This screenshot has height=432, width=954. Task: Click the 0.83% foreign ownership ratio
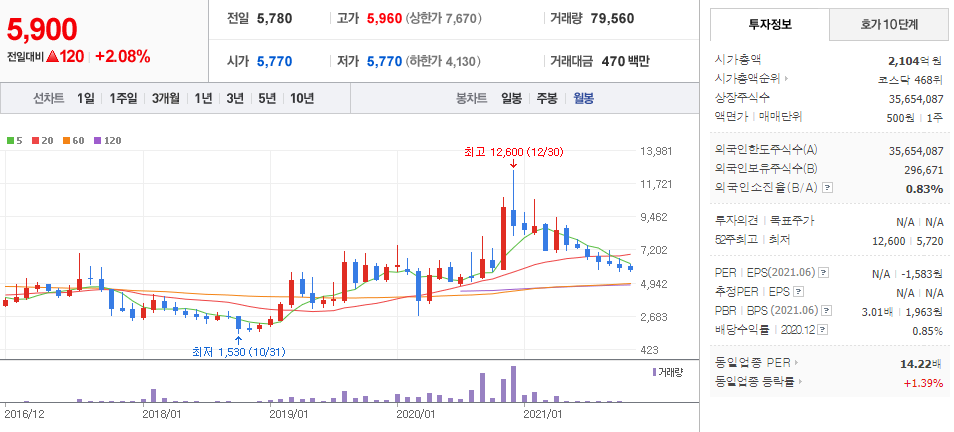pyautogui.click(x=925, y=189)
